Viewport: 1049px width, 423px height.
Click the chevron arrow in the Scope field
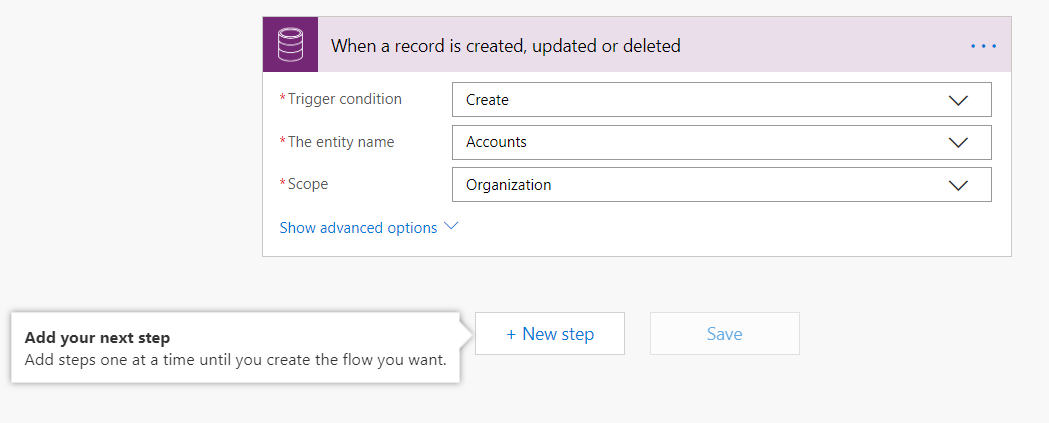point(958,185)
